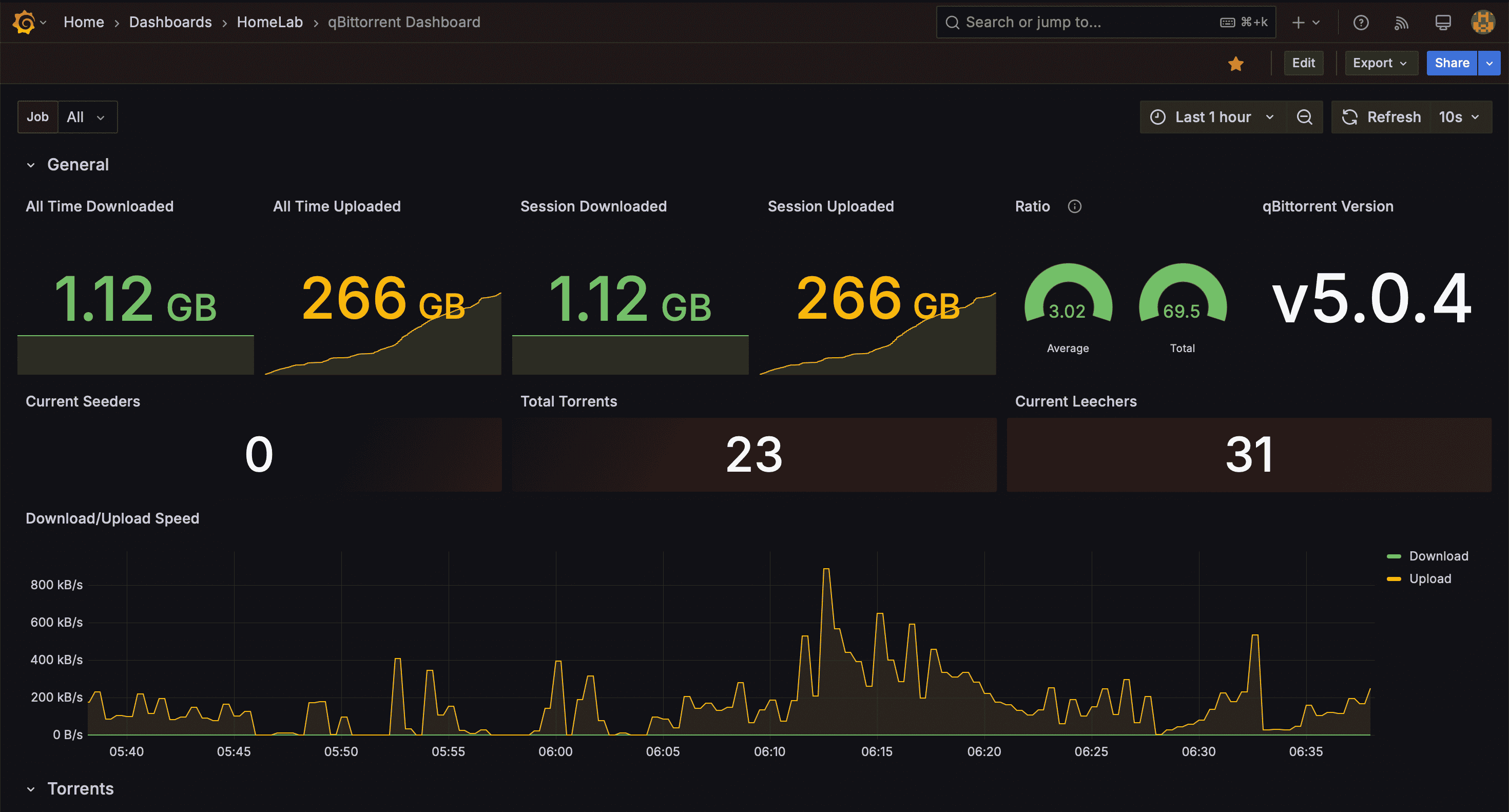Go to HomeLab folder breadcrumb
Viewport: 1509px width, 812px height.
tap(269, 22)
